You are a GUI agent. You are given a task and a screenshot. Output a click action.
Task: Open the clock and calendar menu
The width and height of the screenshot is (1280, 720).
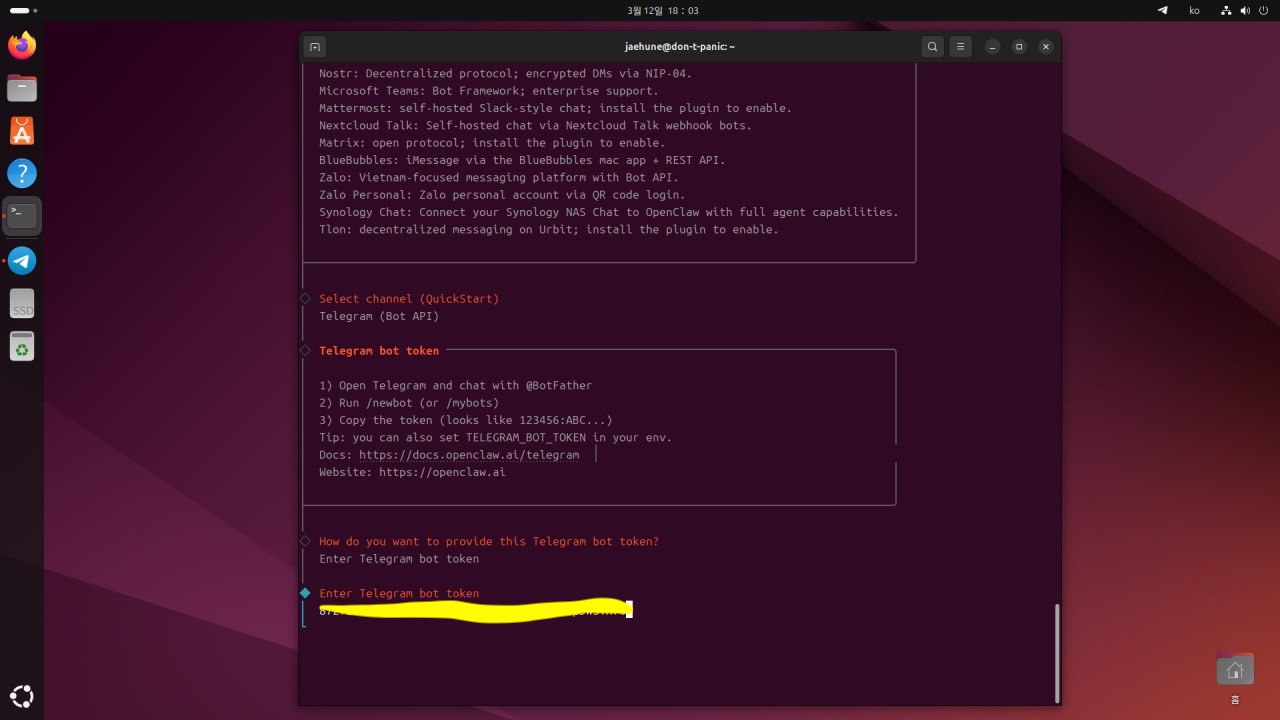[x=662, y=10]
